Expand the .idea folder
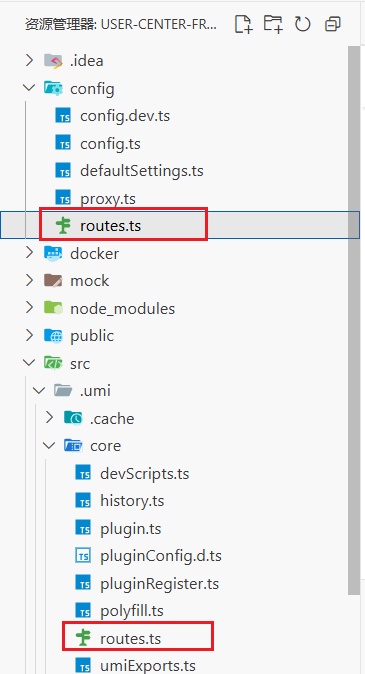This screenshot has height=674, width=365. pos(29,61)
